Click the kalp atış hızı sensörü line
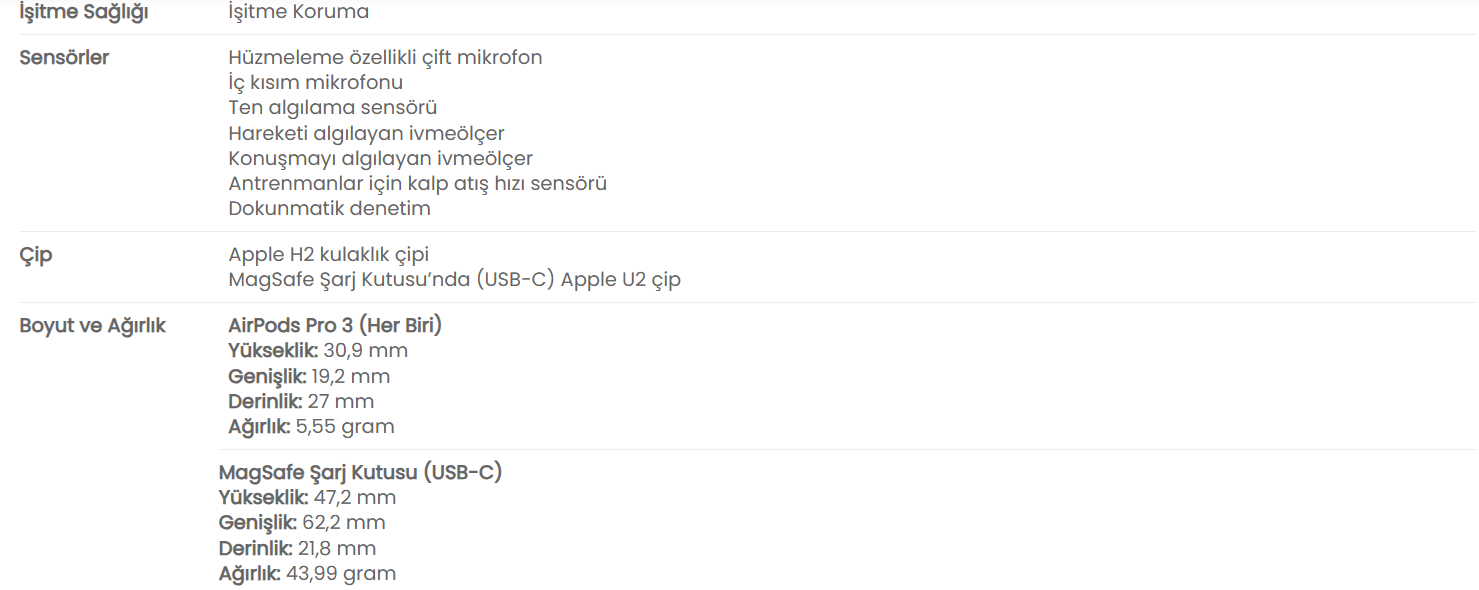 [x=417, y=183]
